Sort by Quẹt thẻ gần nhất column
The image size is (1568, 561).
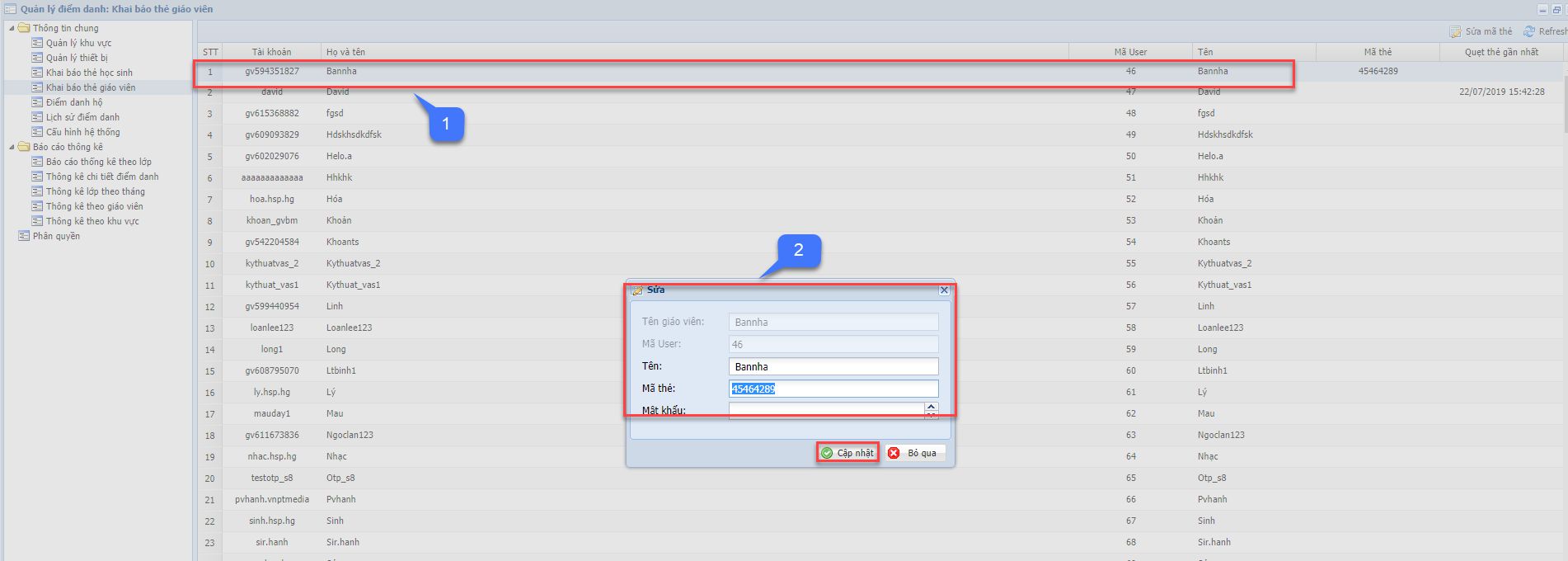pyautogui.click(x=1500, y=52)
